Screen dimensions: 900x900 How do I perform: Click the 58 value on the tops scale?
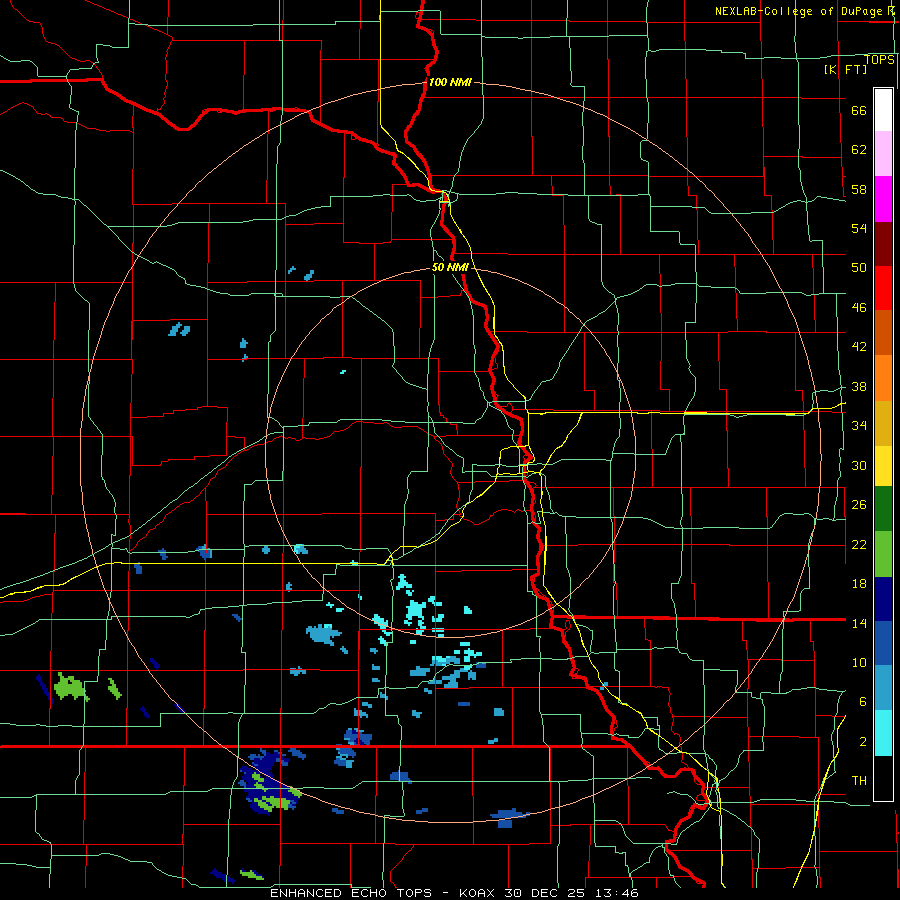(x=859, y=189)
